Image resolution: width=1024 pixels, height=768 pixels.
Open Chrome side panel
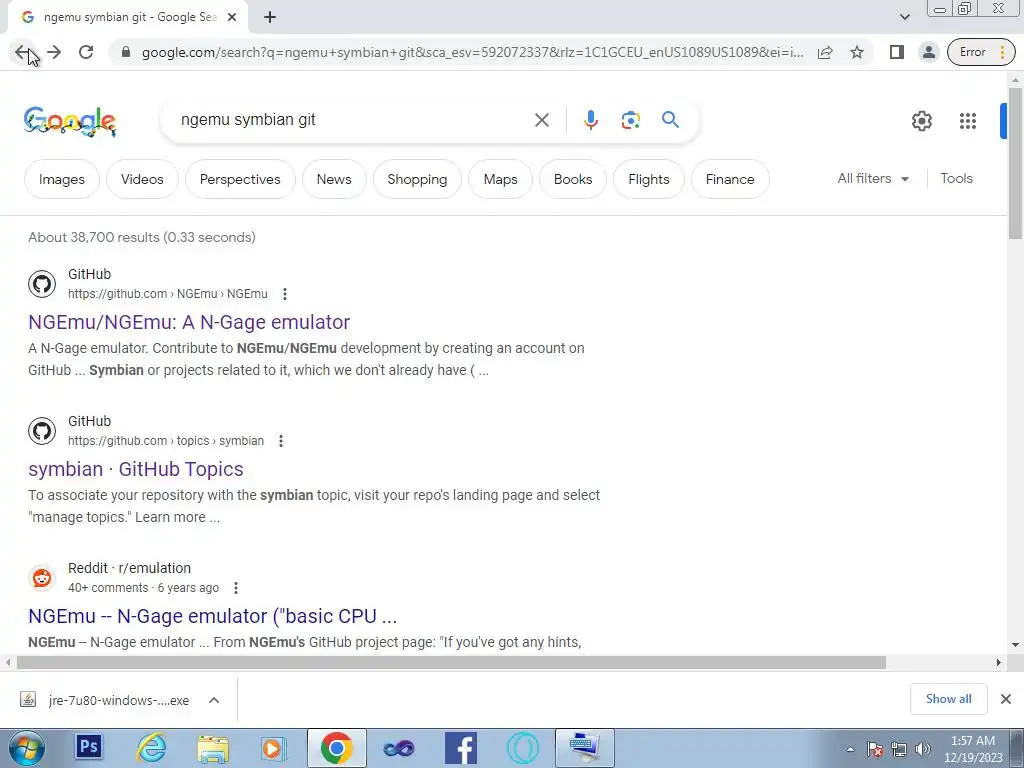pos(897,52)
